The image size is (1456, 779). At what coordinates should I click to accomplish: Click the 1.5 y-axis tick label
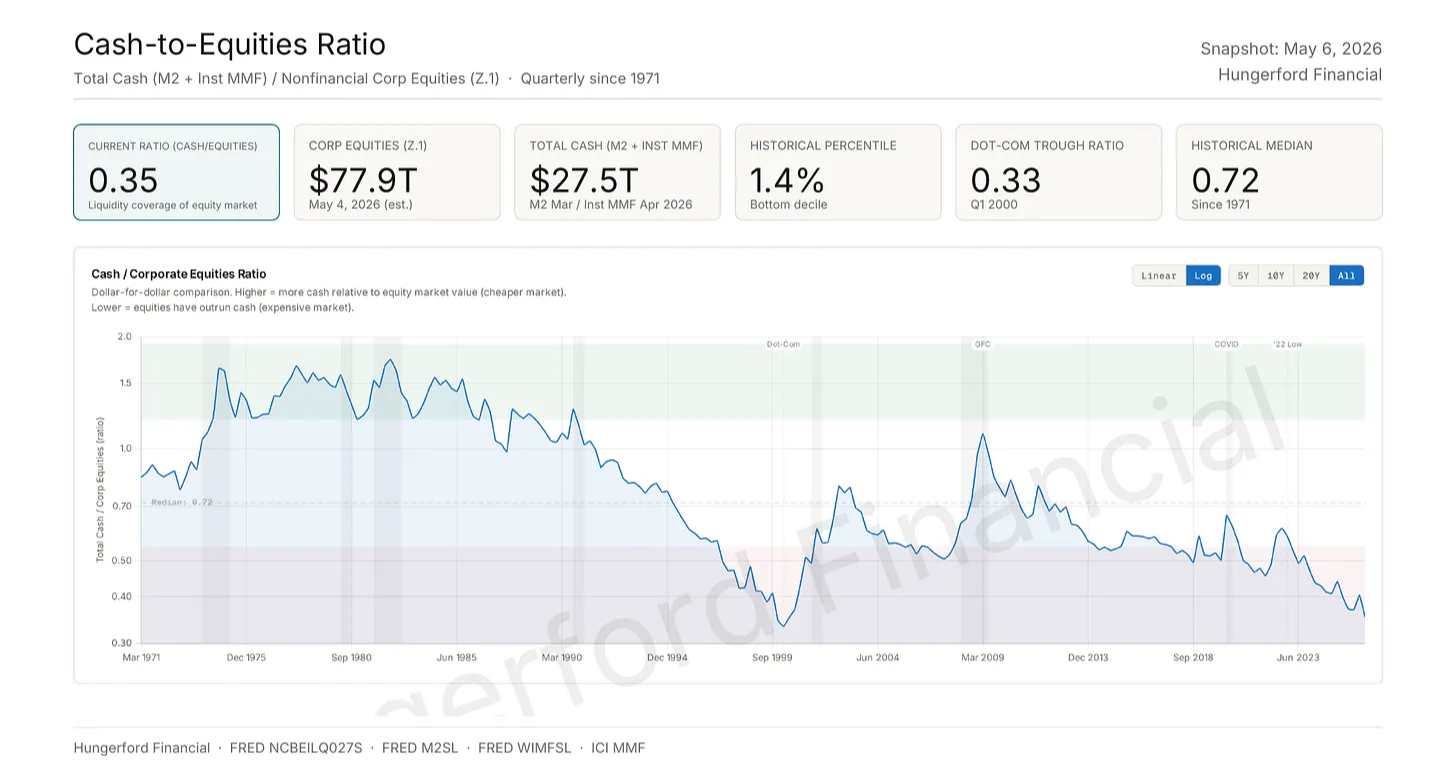point(124,383)
